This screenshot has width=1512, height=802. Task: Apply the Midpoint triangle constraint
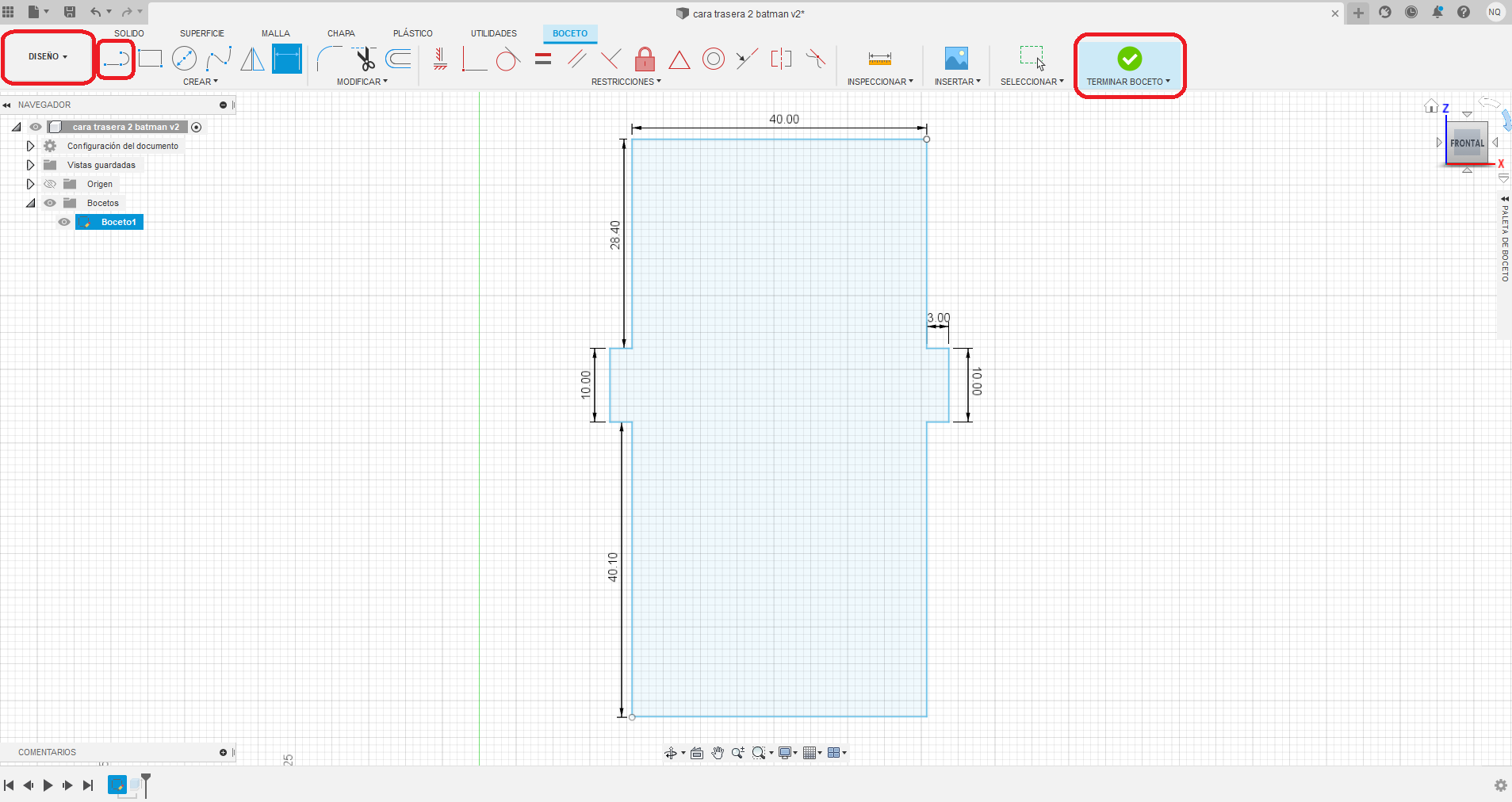click(x=679, y=59)
